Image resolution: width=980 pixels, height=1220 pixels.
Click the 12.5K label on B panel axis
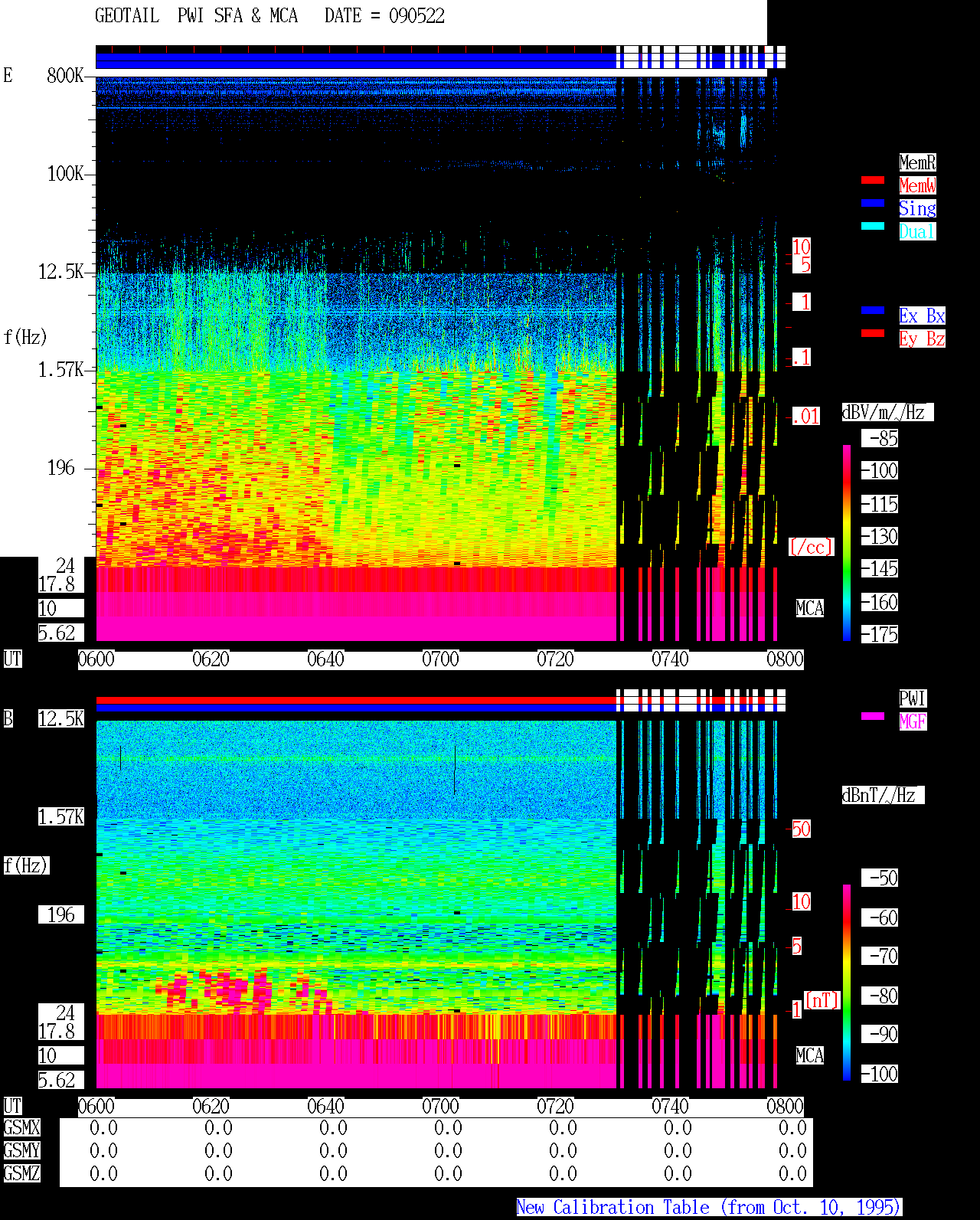(61, 718)
